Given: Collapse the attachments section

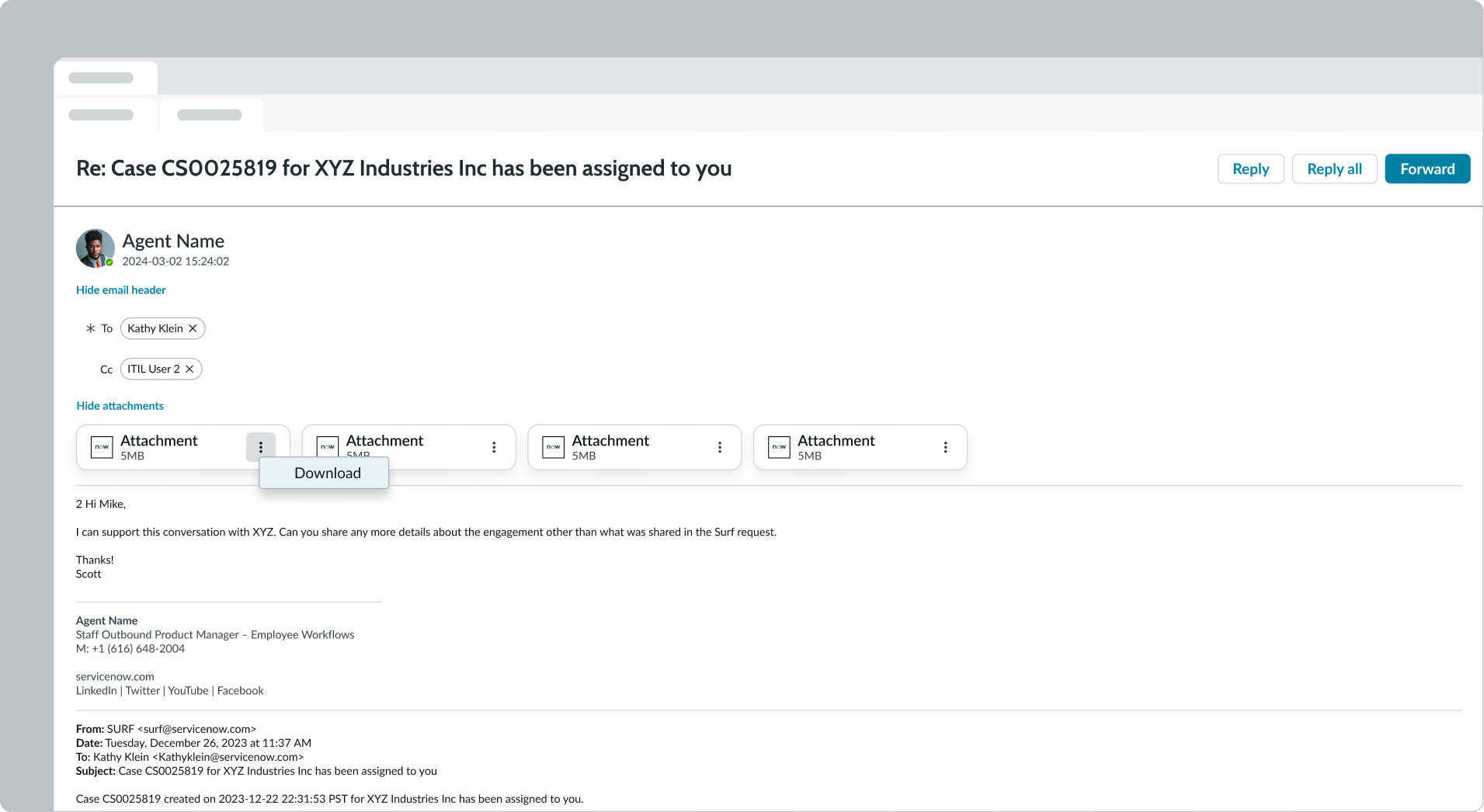Looking at the screenshot, I should (120, 405).
